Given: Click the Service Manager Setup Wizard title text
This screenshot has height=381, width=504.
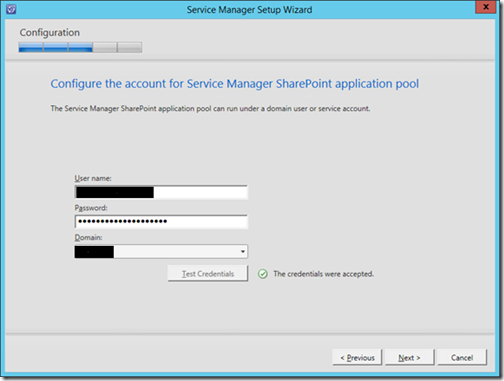Looking at the screenshot, I should 249,10.
